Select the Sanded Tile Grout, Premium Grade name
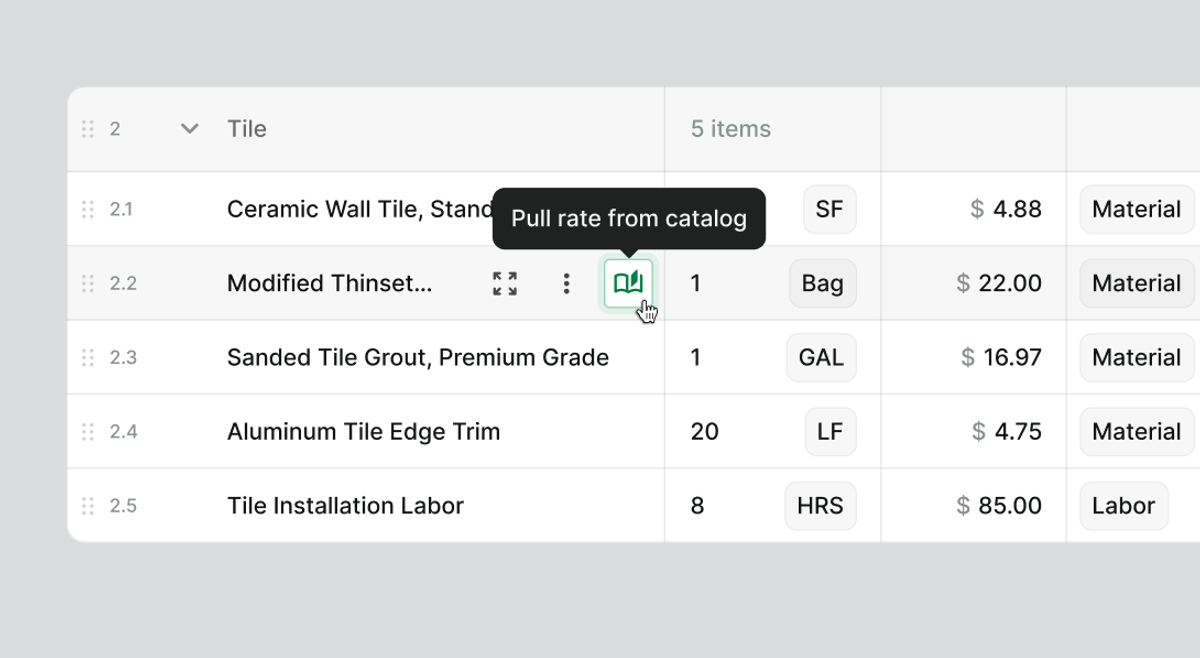This screenshot has height=658, width=1200. pyautogui.click(x=418, y=358)
